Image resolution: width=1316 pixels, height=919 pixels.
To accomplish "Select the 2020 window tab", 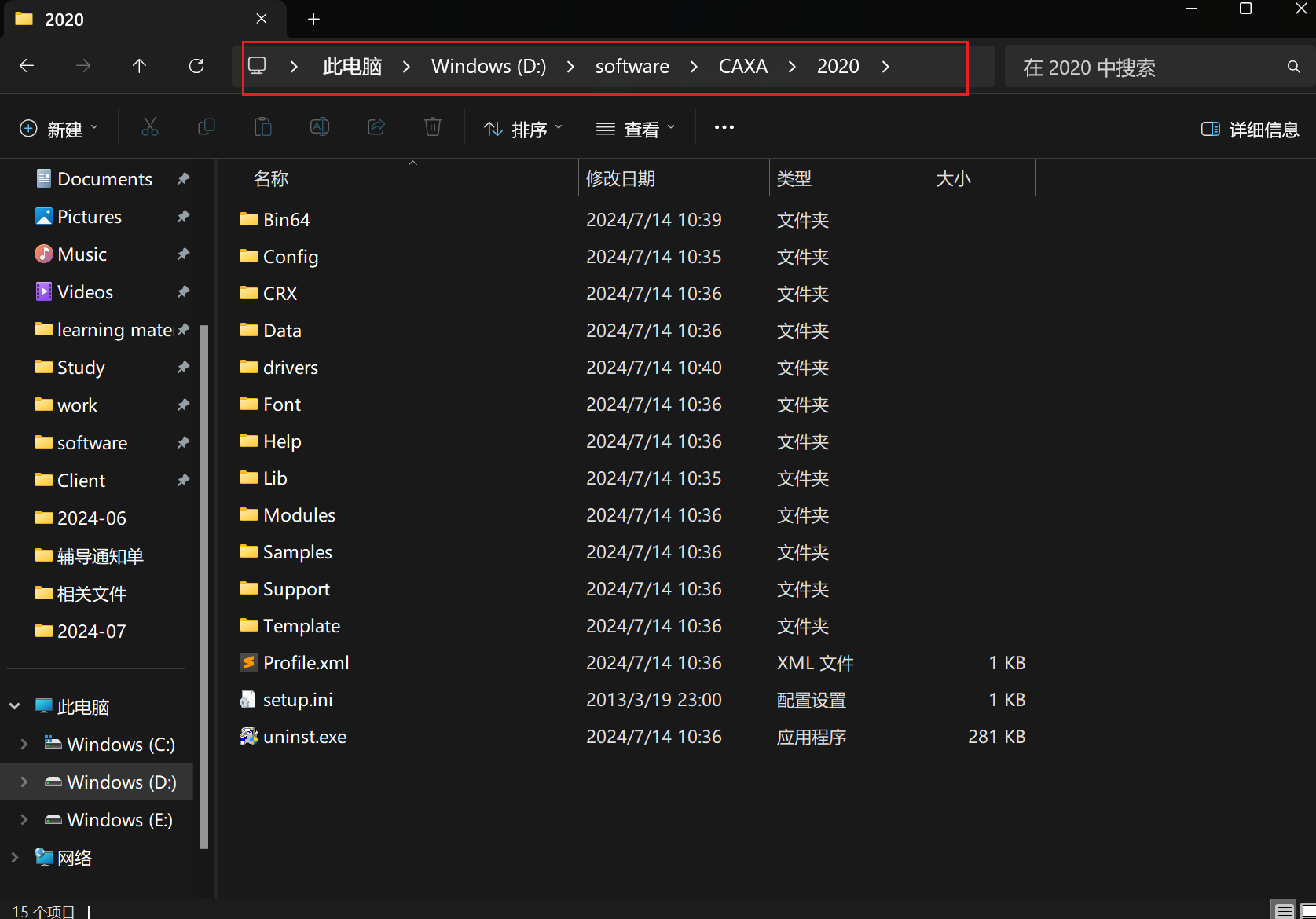I will coord(145,20).
